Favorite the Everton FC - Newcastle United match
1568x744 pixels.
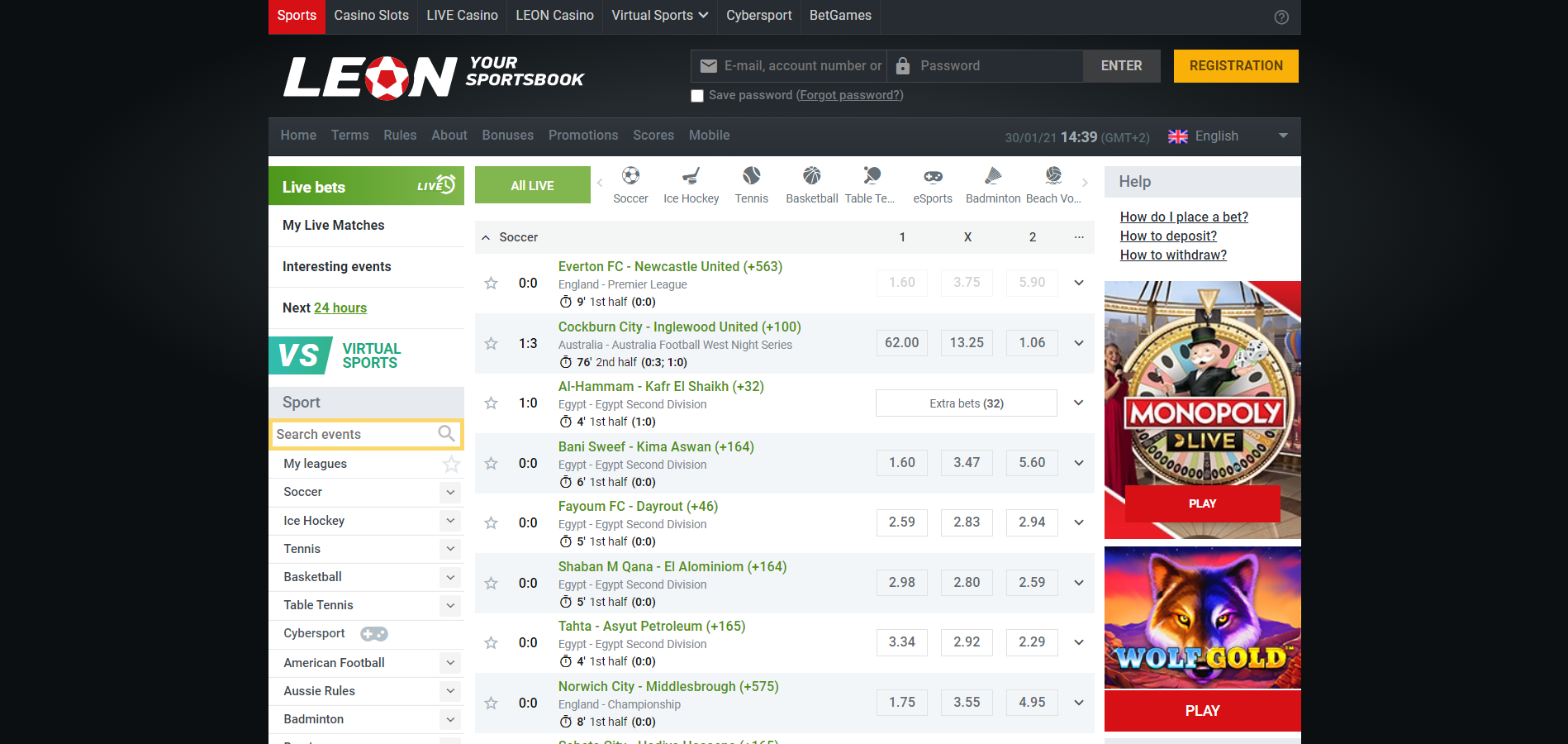[x=491, y=284]
